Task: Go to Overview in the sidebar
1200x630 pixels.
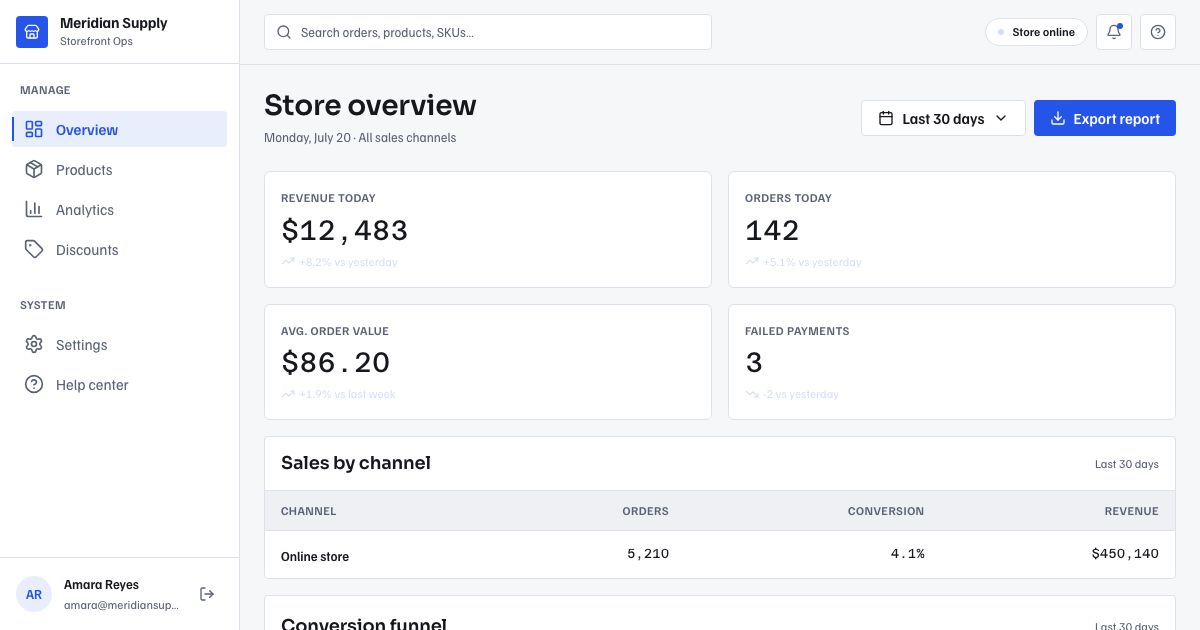Action: [x=120, y=129]
